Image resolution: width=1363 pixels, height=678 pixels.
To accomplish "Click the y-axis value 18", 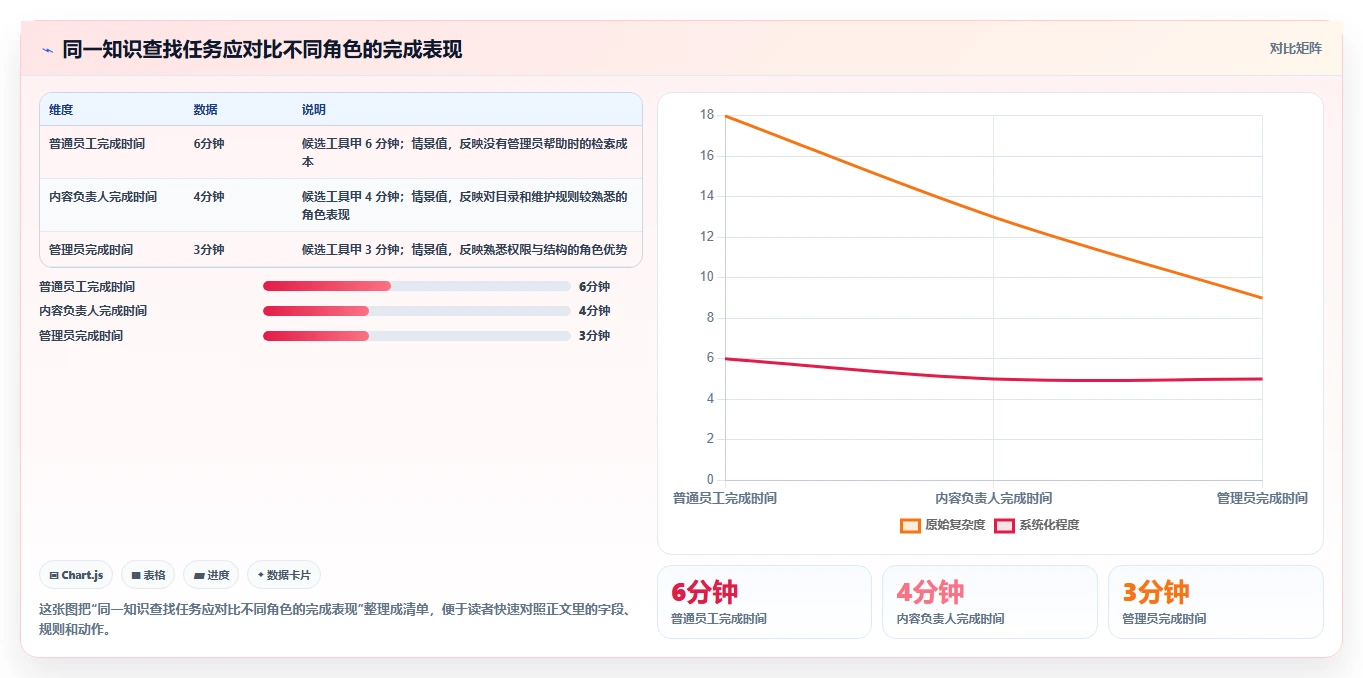I will [707, 115].
